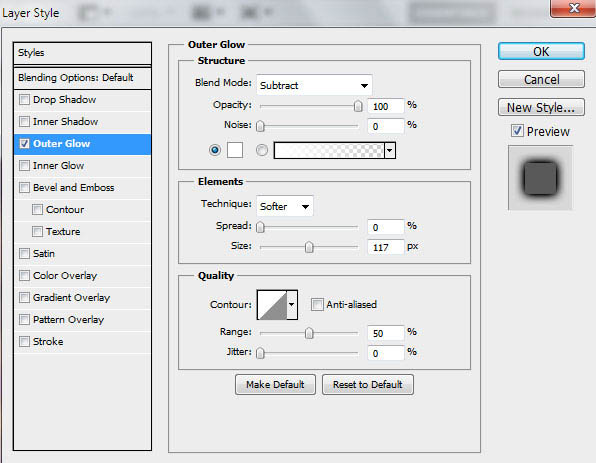The height and width of the screenshot is (463, 596).
Task: Expand the Technique Softer dropdown
Action: coord(285,206)
